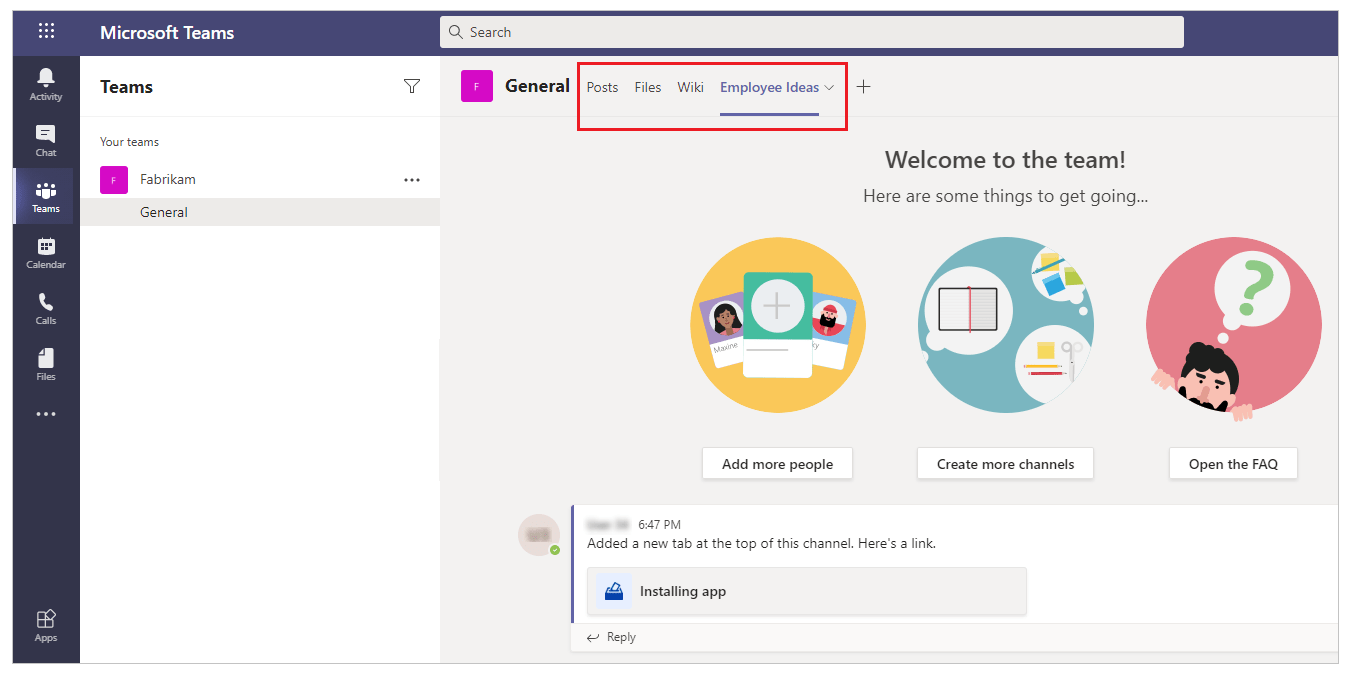The image size is (1349, 674).
Task: Expand the Employee Ideas tab dropdown arrow
Action: [x=829, y=88]
